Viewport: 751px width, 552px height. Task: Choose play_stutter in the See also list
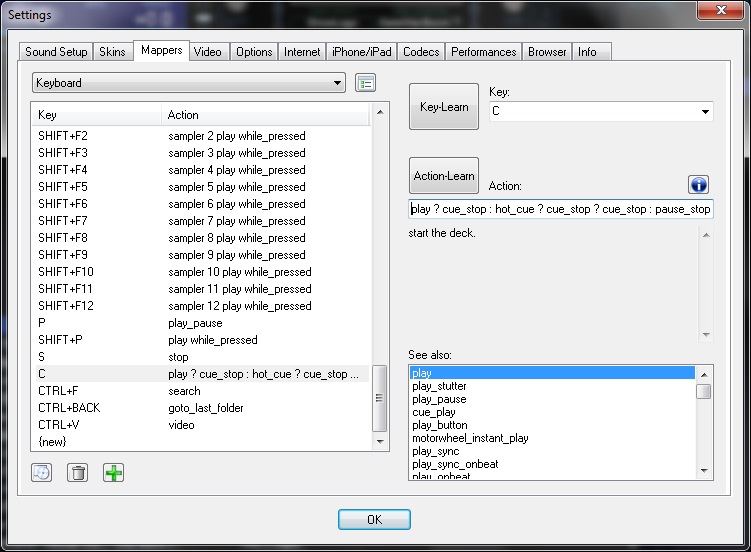[440, 386]
